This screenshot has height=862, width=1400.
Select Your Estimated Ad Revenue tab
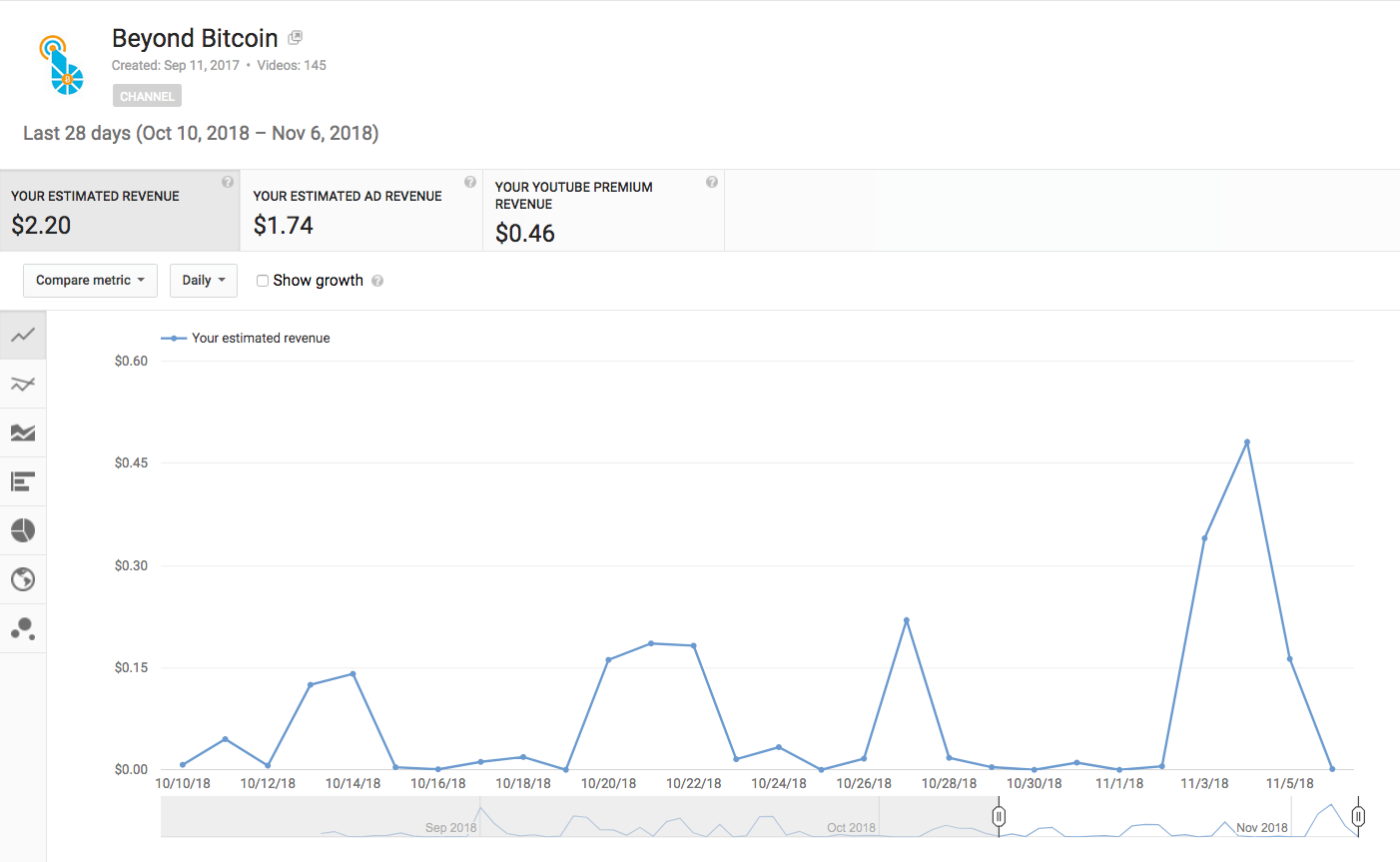coord(361,211)
